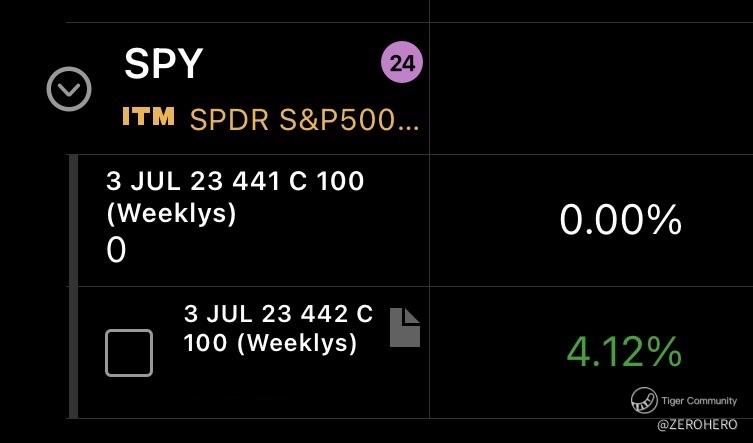This screenshot has width=753, height=443.
Task: Click the ITM tag label
Action: [x=148, y=116]
